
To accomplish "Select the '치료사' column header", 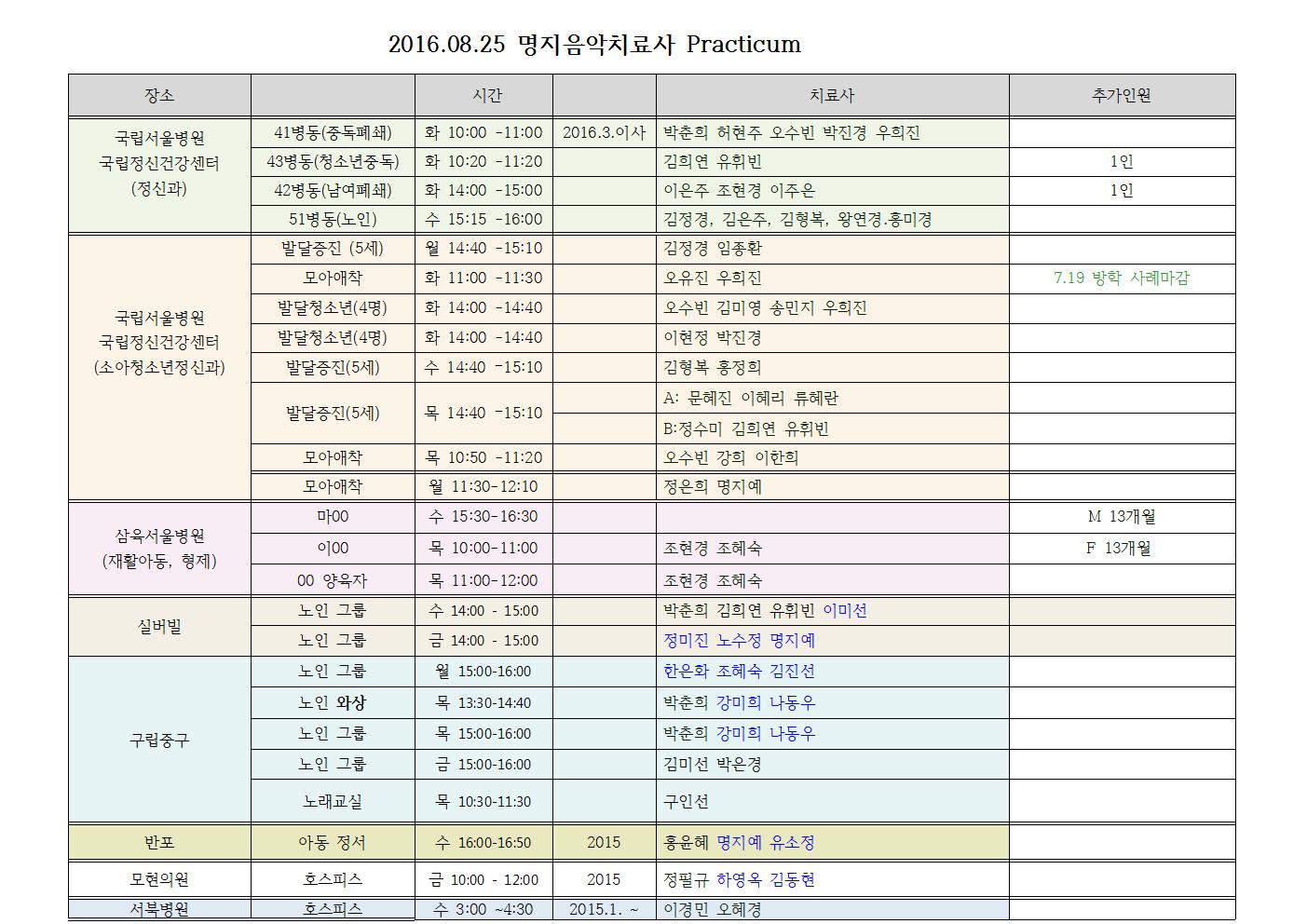I will tap(832, 95).
